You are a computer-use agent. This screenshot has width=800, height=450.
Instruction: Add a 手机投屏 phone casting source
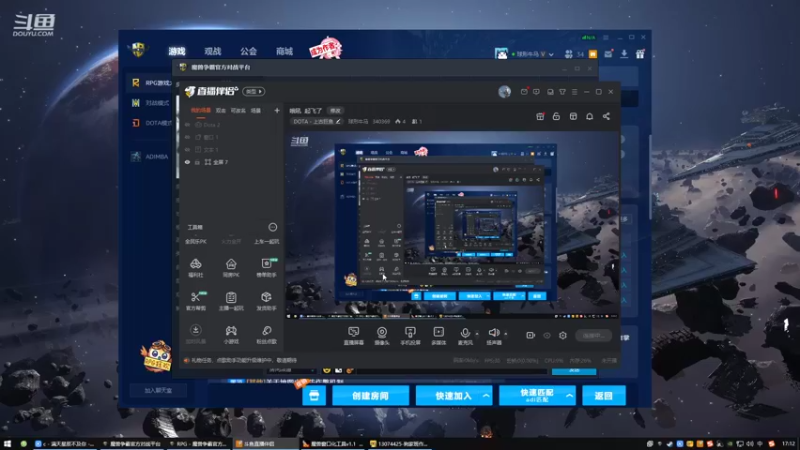pos(410,336)
